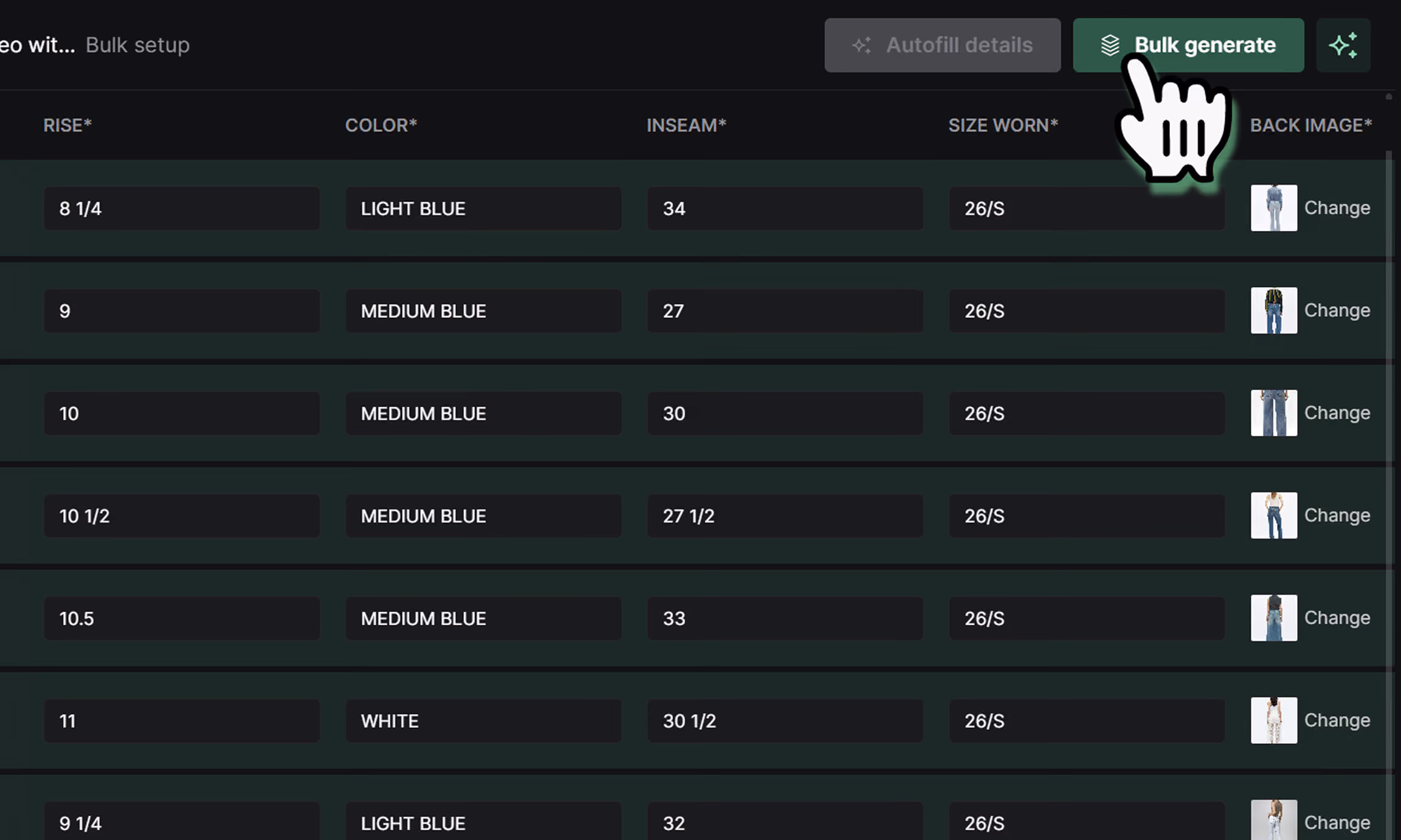Click the MEDIUM BLUE color in the inseam 27 row
Image resolution: width=1401 pixels, height=840 pixels.
coord(483,311)
